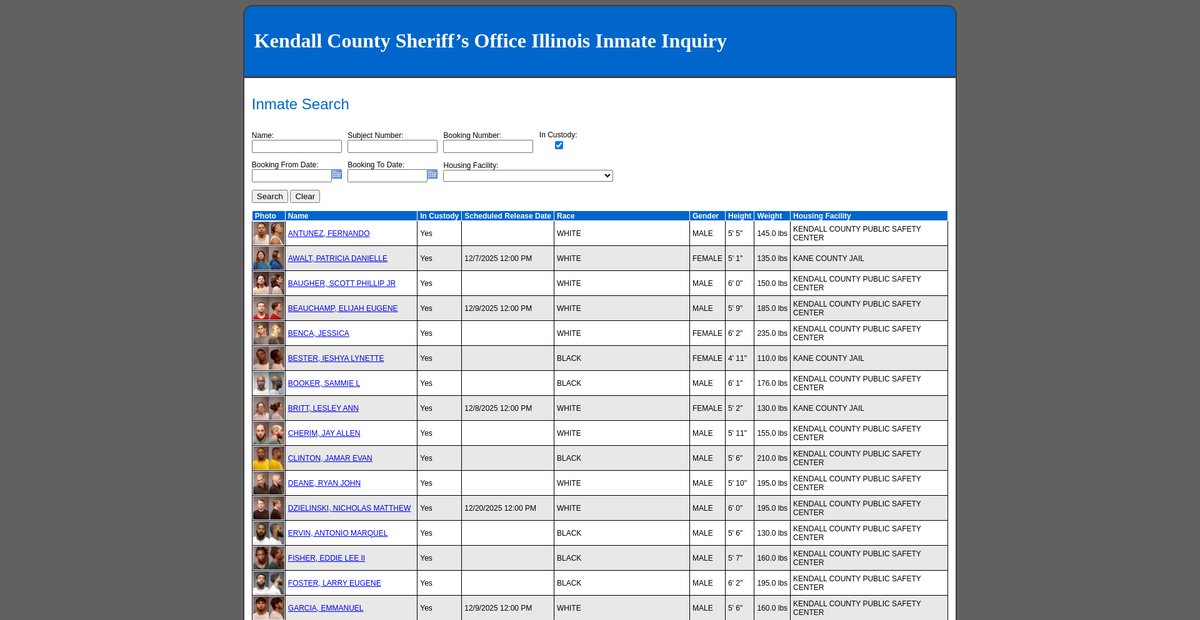
Task: Click photo thumbnail for BRITT, LESLEY
Action: coord(269,408)
